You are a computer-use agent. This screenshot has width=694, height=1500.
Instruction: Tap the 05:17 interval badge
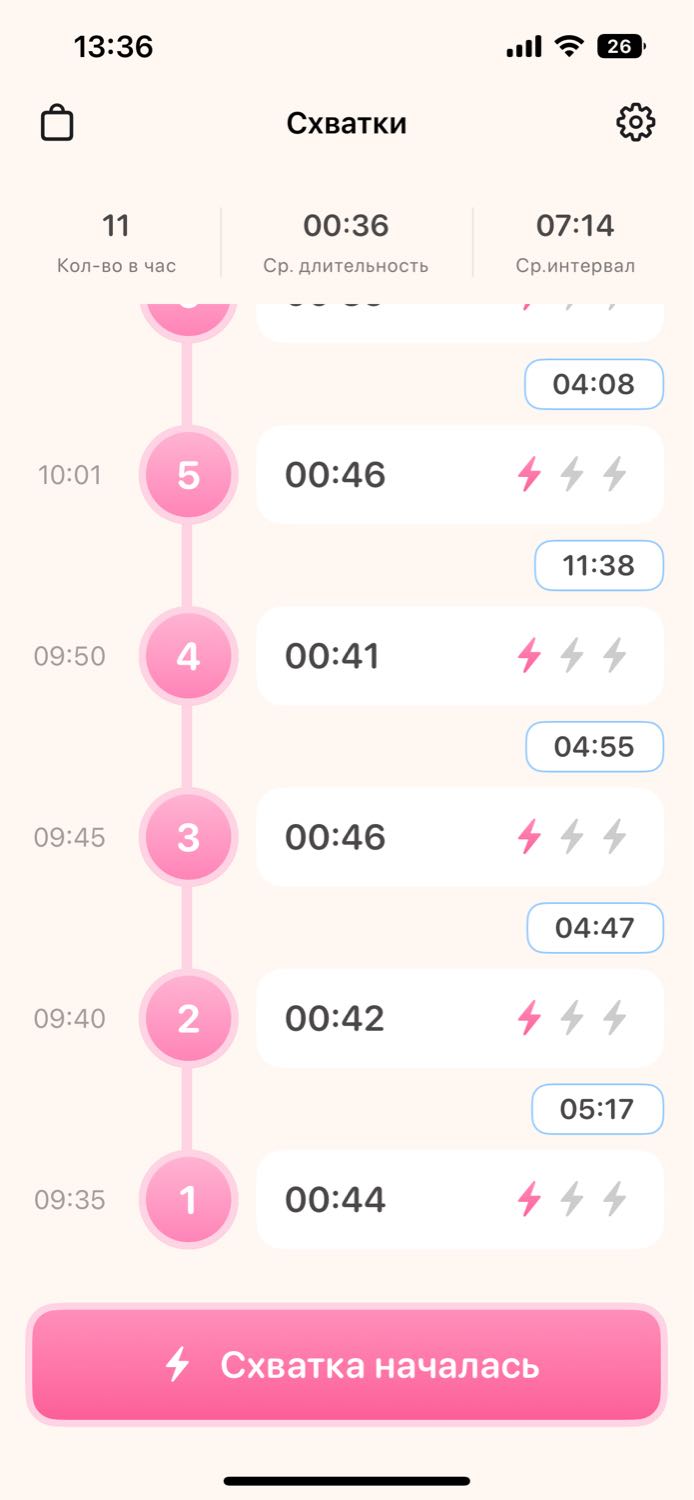click(x=597, y=1109)
